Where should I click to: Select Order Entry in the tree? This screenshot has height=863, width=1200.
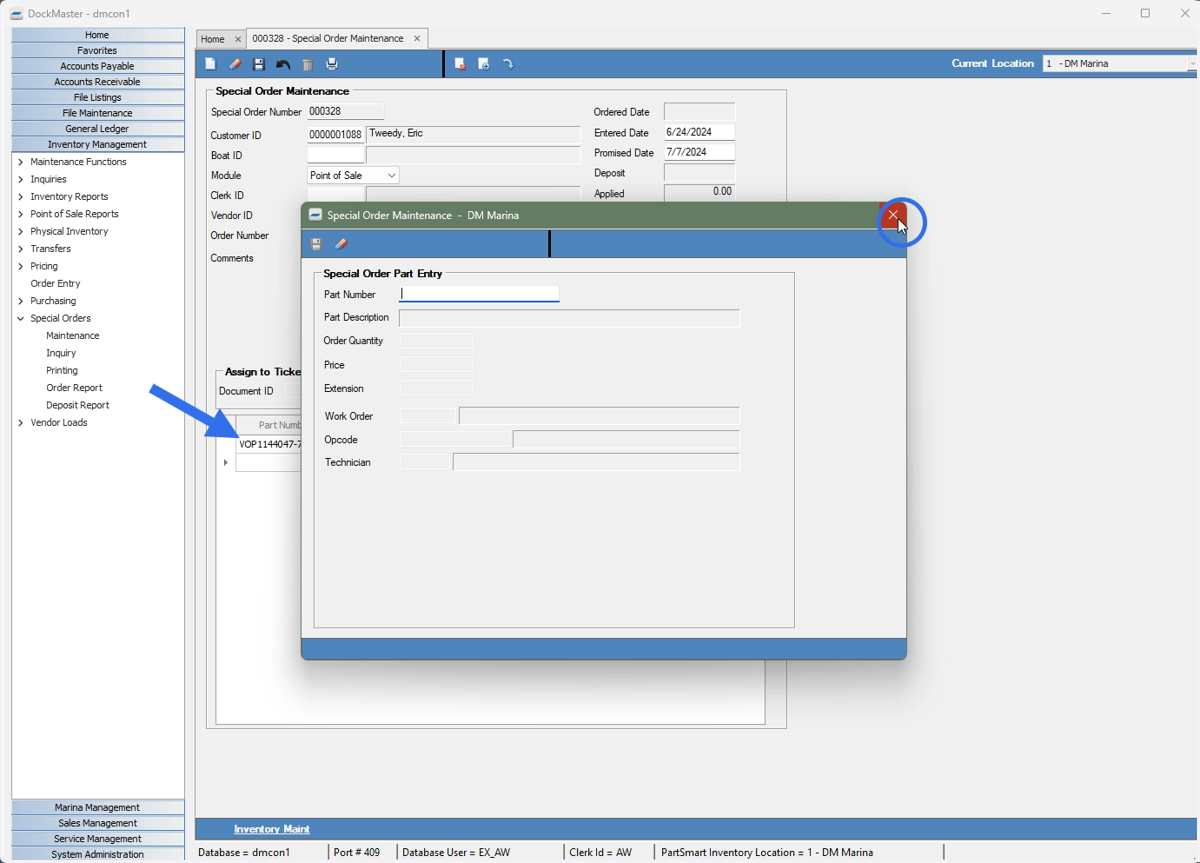pyautogui.click(x=55, y=284)
